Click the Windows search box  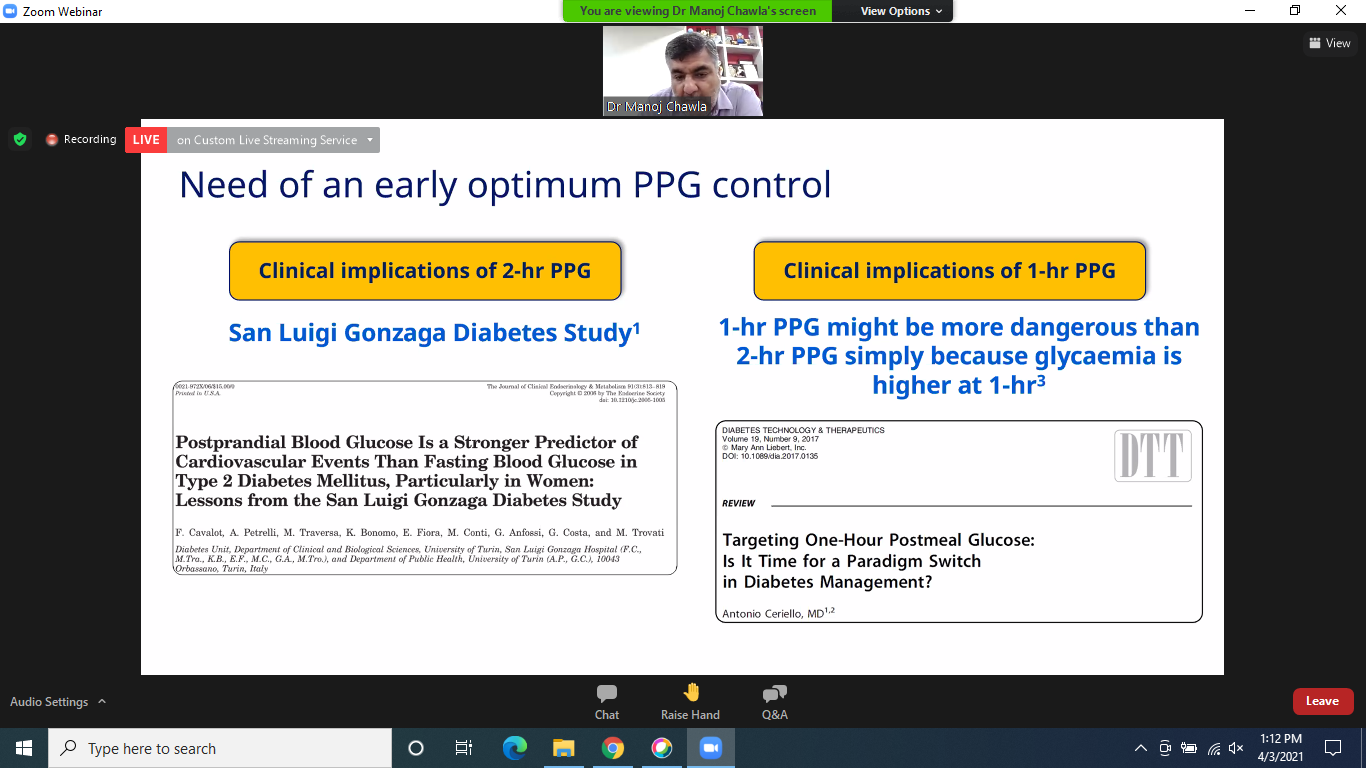pos(220,748)
